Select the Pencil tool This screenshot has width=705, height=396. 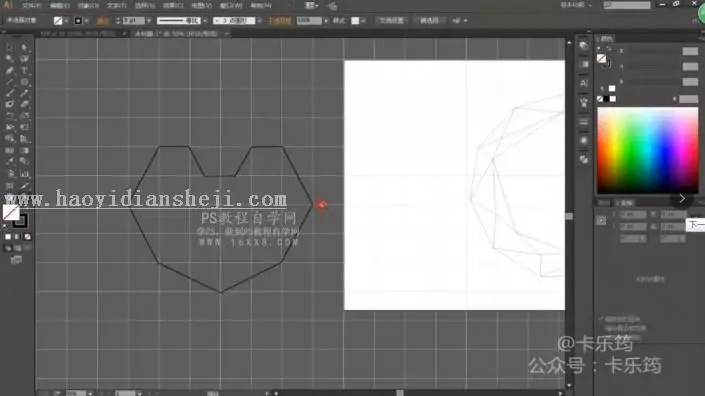click(24, 93)
